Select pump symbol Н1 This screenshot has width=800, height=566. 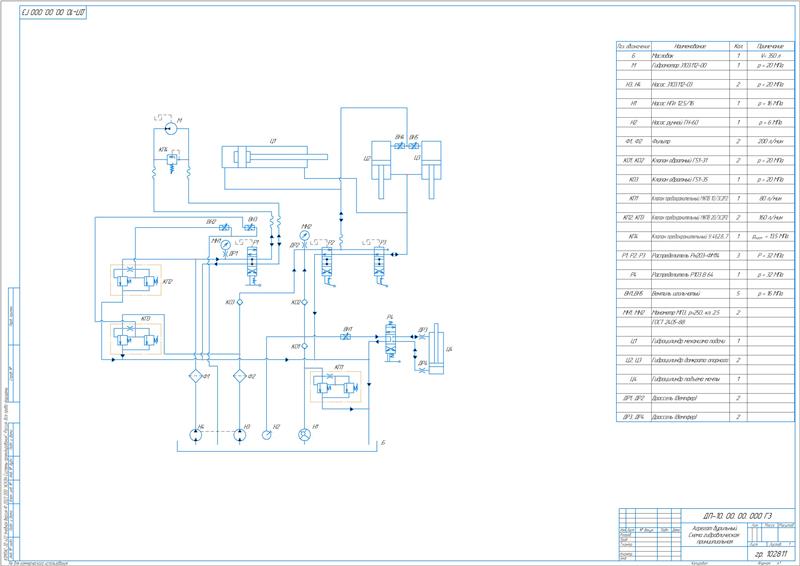(305, 435)
